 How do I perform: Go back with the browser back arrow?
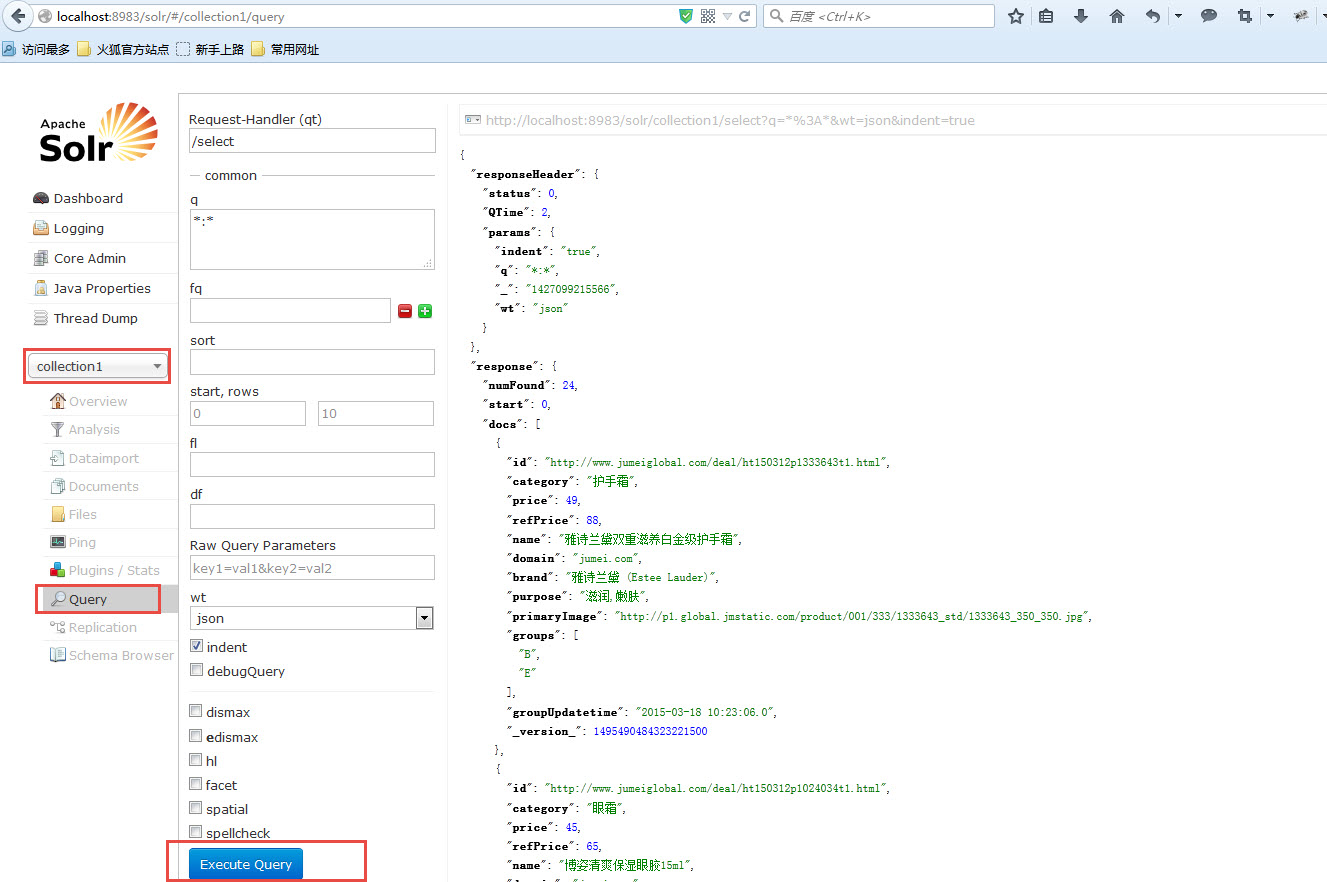[x=18, y=16]
